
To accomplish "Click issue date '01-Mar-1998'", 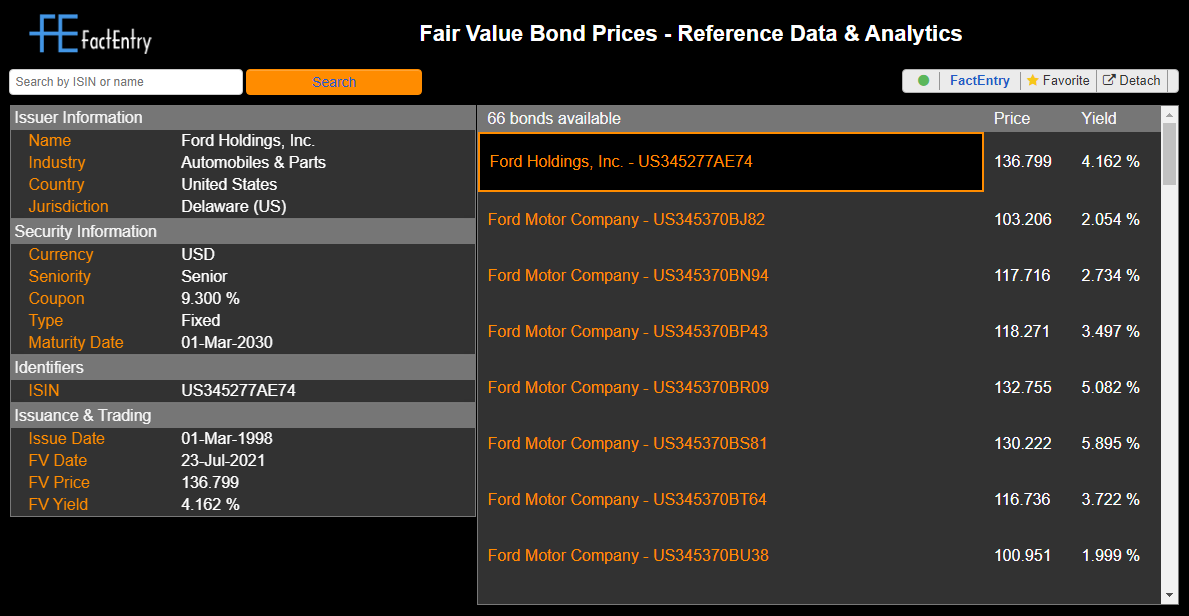I will pos(227,438).
